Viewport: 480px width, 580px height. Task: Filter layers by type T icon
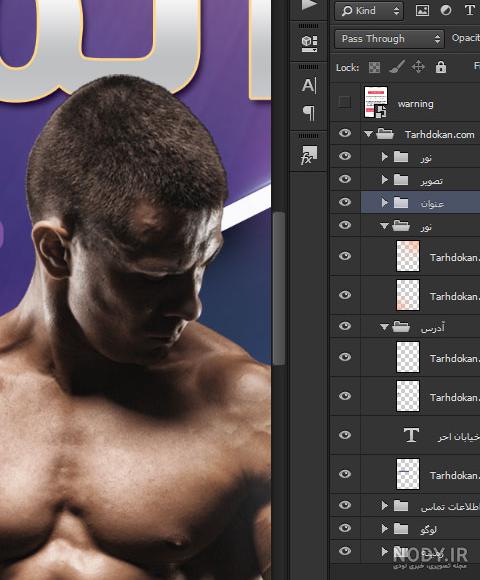coord(470,10)
